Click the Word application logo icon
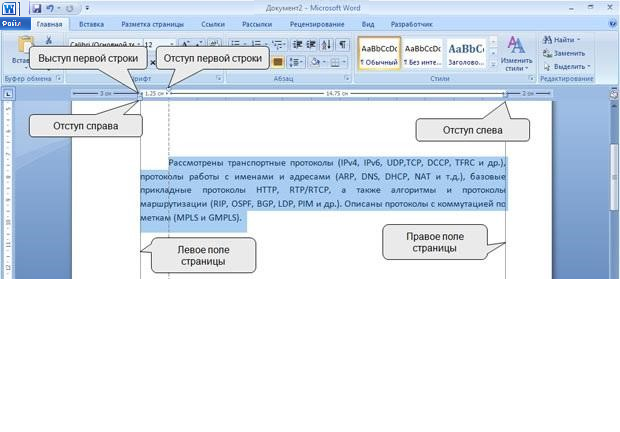This screenshot has width=620, height=432. (9, 9)
